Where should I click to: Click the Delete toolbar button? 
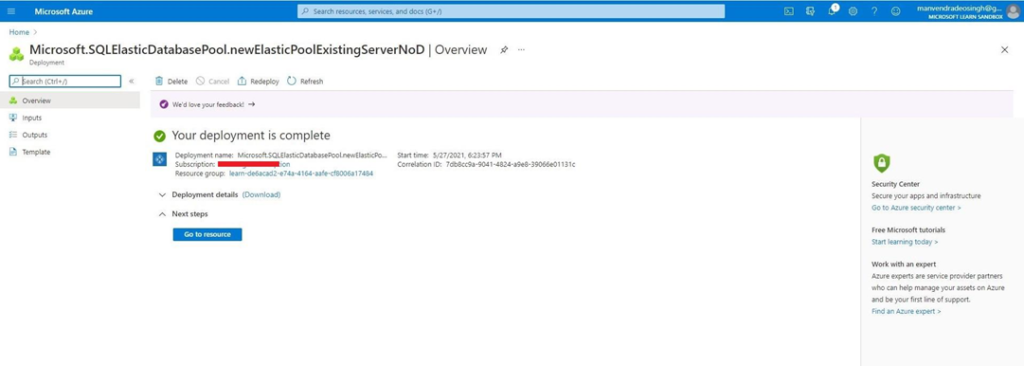171,81
